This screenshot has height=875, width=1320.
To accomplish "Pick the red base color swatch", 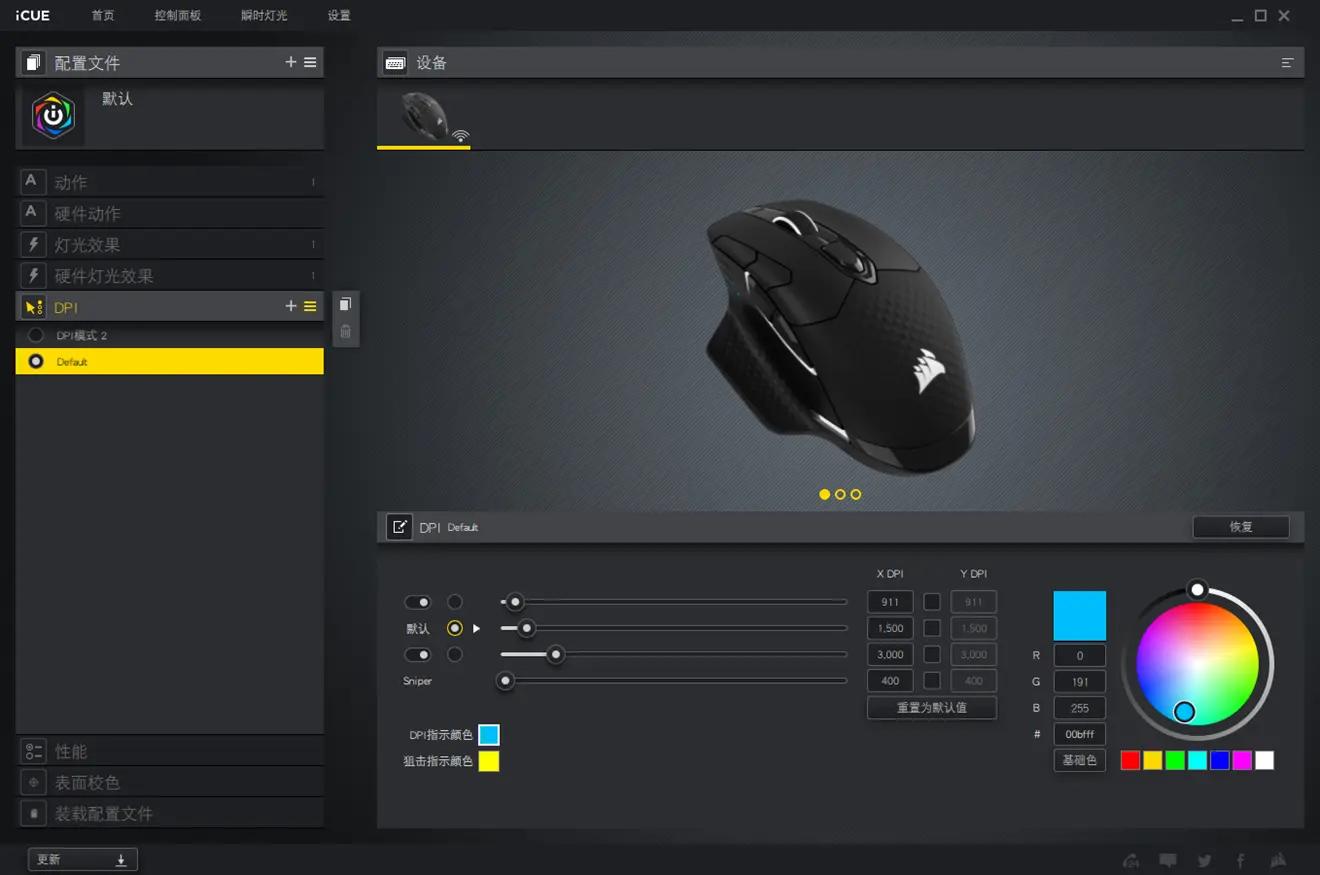I will (1130, 760).
